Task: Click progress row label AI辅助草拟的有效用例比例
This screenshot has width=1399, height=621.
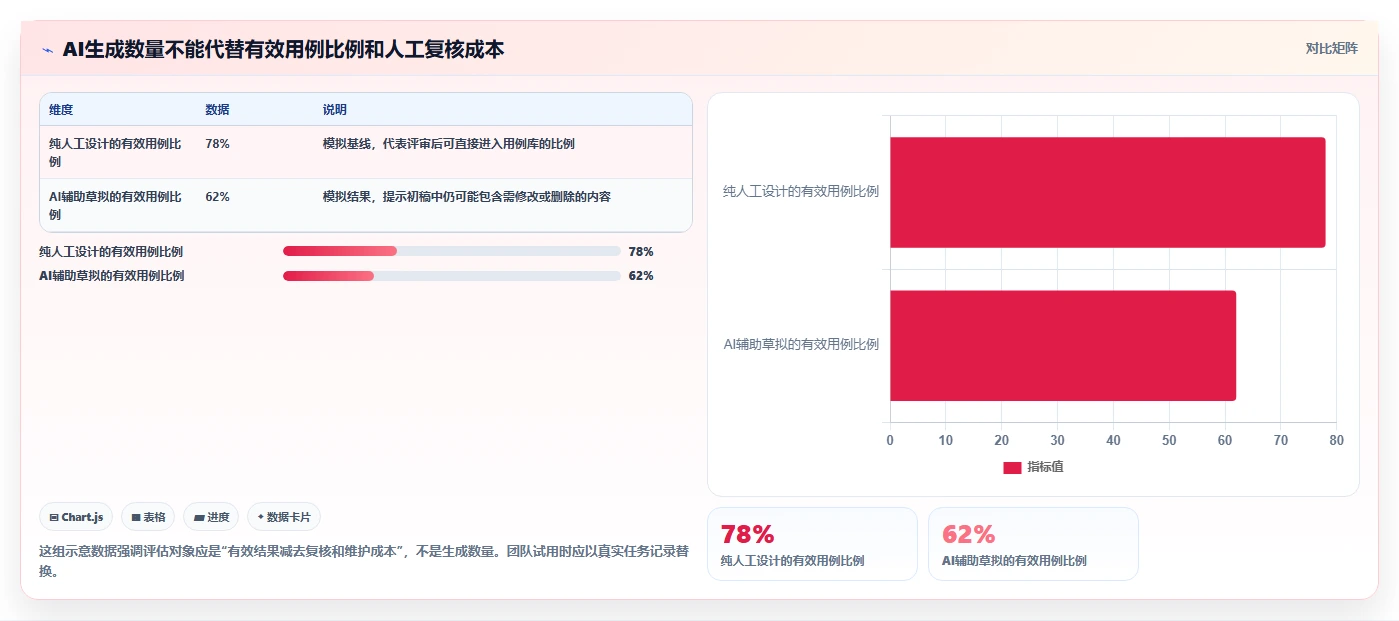Action: click(111, 276)
